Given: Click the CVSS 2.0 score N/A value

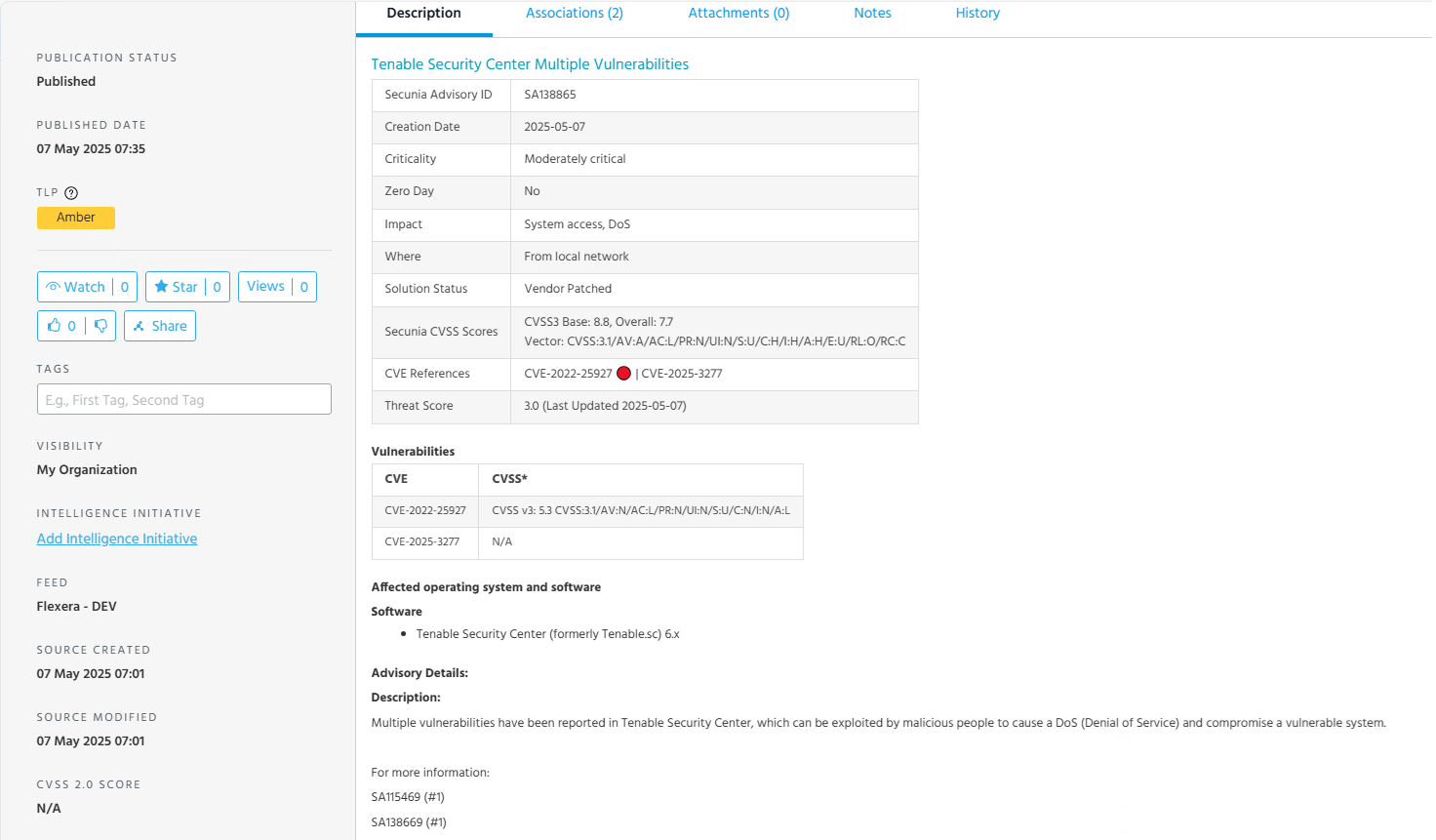Looking at the screenshot, I should tap(49, 808).
